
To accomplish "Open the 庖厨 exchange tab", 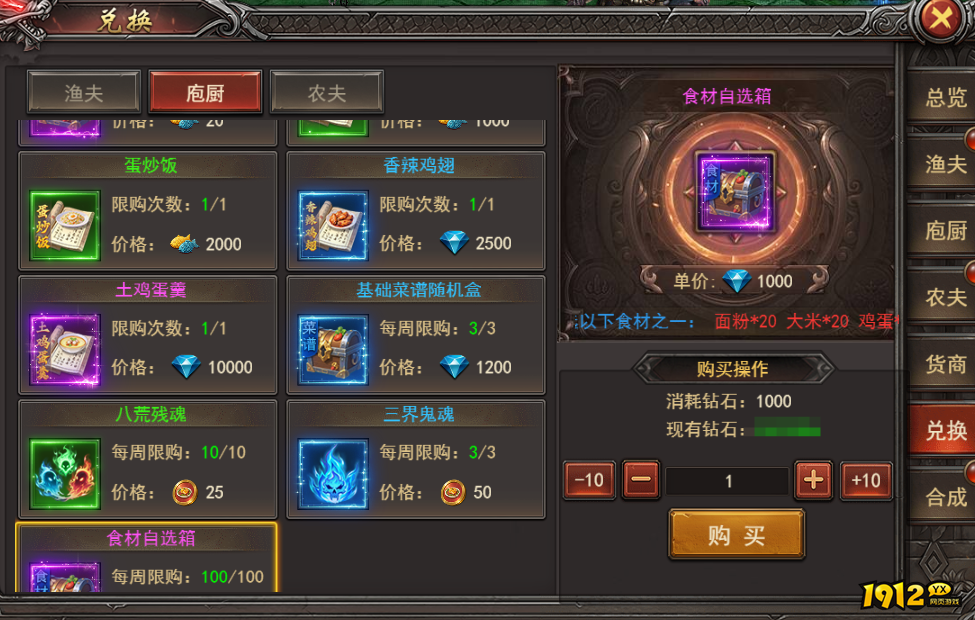I will point(205,93).
